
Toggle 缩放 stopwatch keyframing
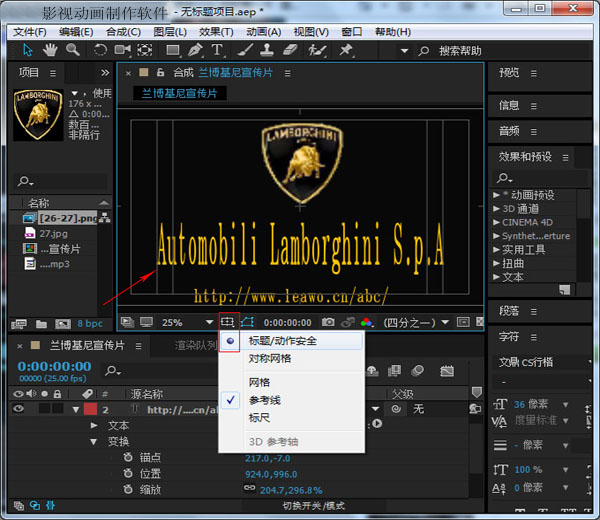[x=128, y=489]
